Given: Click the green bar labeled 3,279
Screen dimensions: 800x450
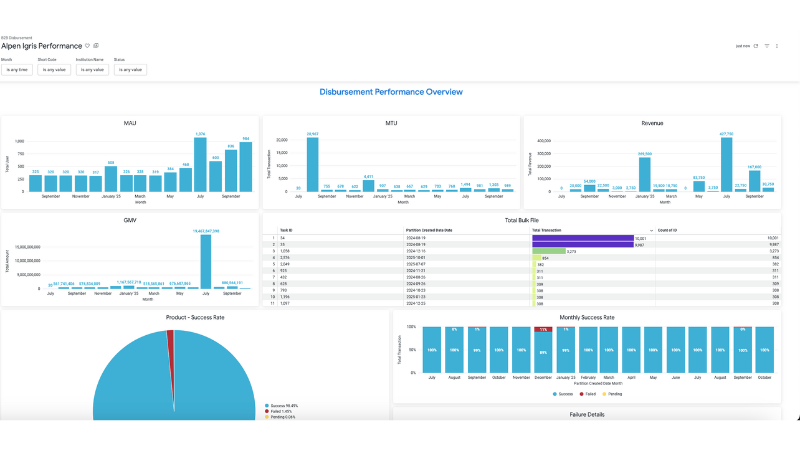Looking at the screenshot, I should (549, 251).
